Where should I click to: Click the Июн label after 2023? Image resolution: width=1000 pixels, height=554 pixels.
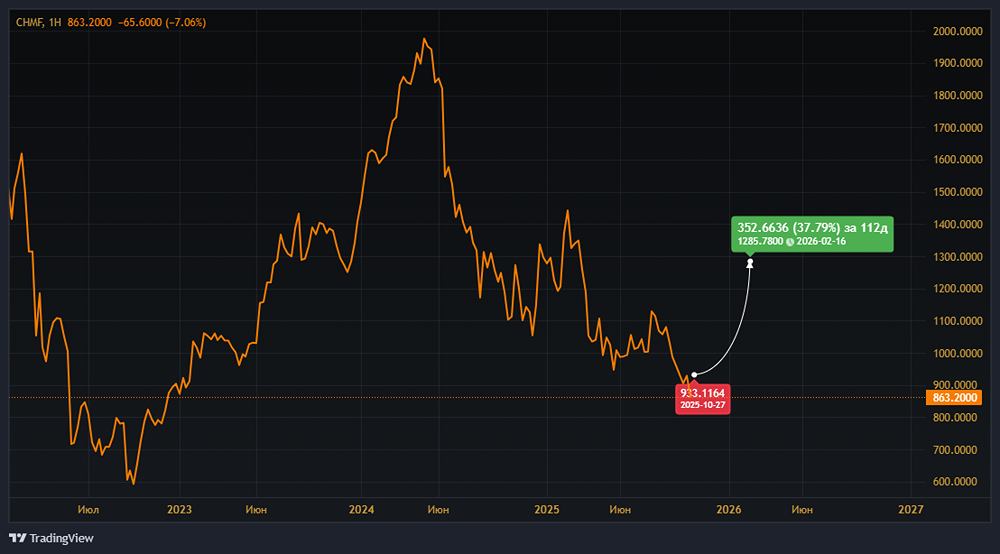point(256,509)
